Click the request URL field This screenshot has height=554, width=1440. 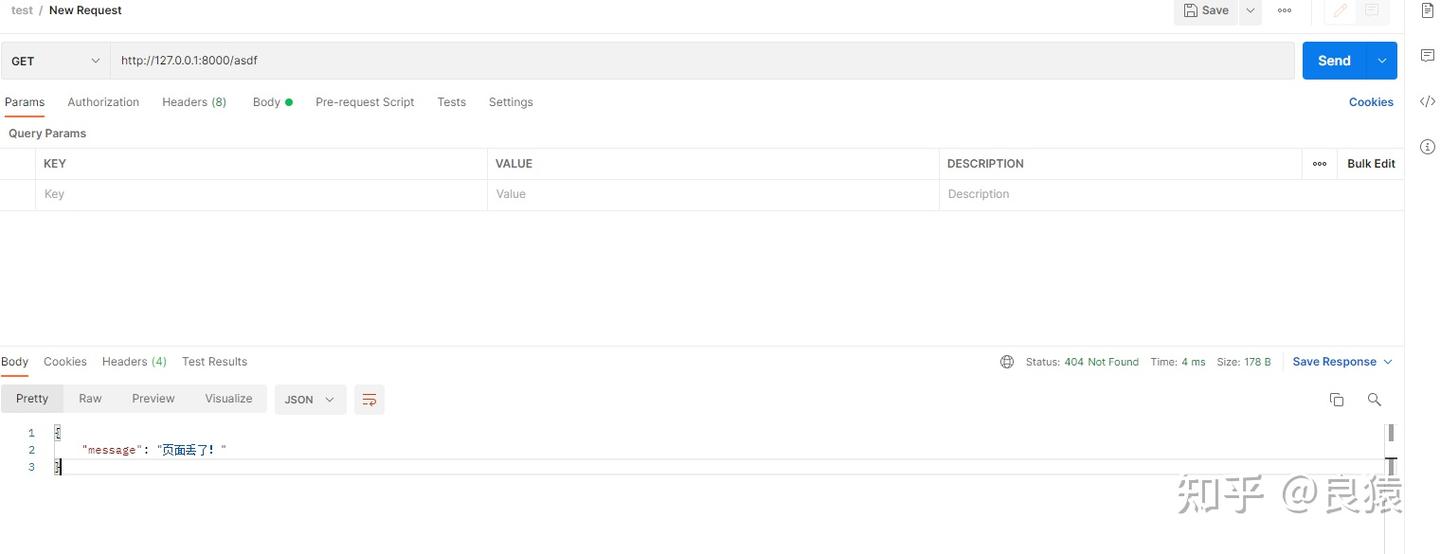pos(702,61)
